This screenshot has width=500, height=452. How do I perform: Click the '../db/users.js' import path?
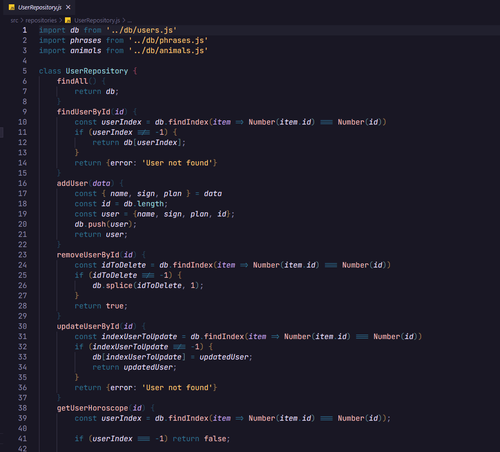pyautogui.click(x=141, y=30)
